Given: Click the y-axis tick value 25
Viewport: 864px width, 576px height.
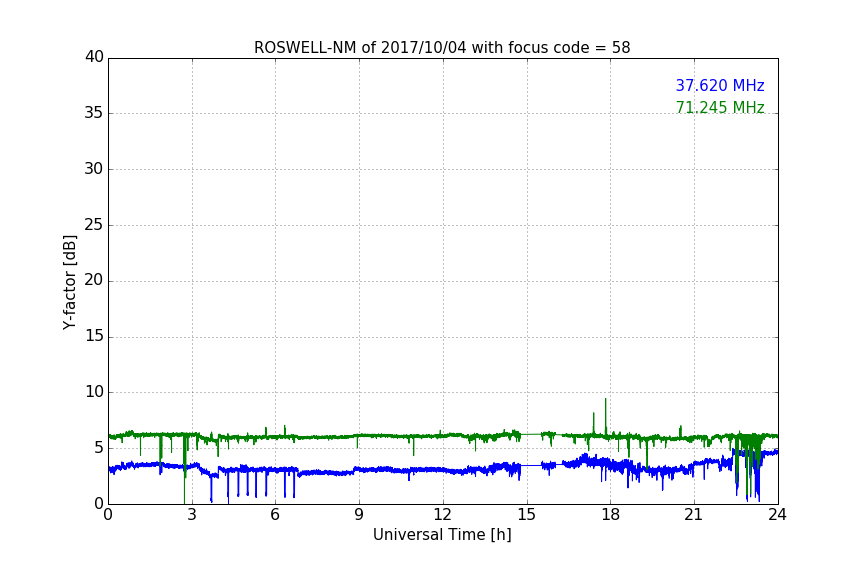Looking at the screenshot, I should [x=94, y=225].
